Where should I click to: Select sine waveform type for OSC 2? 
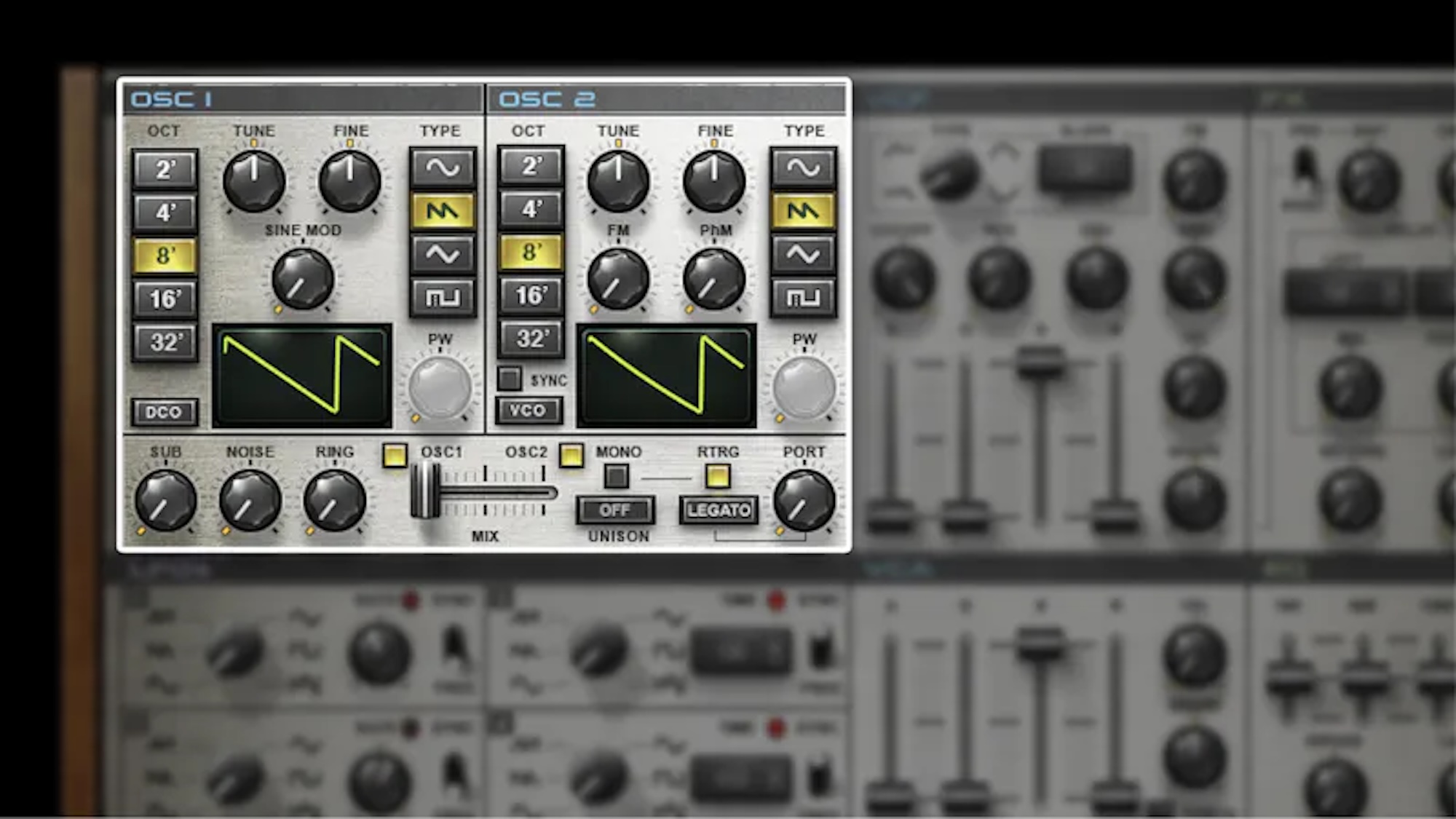pyautogui.click(x=803, y=168)
